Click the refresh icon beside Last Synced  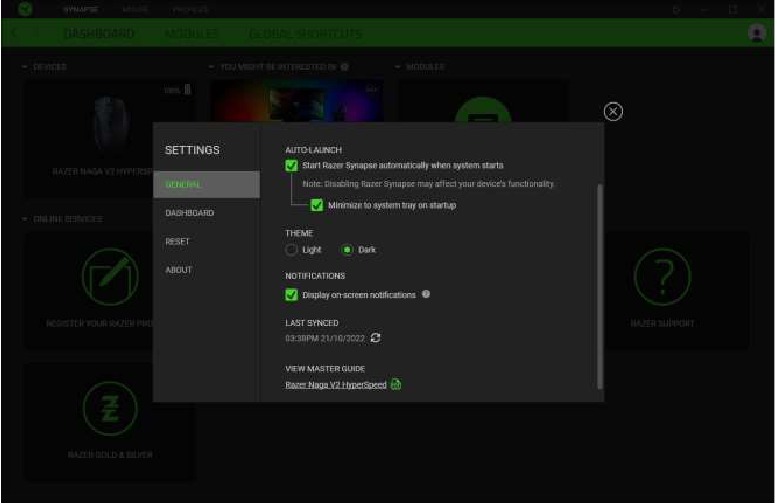[376, 338]
